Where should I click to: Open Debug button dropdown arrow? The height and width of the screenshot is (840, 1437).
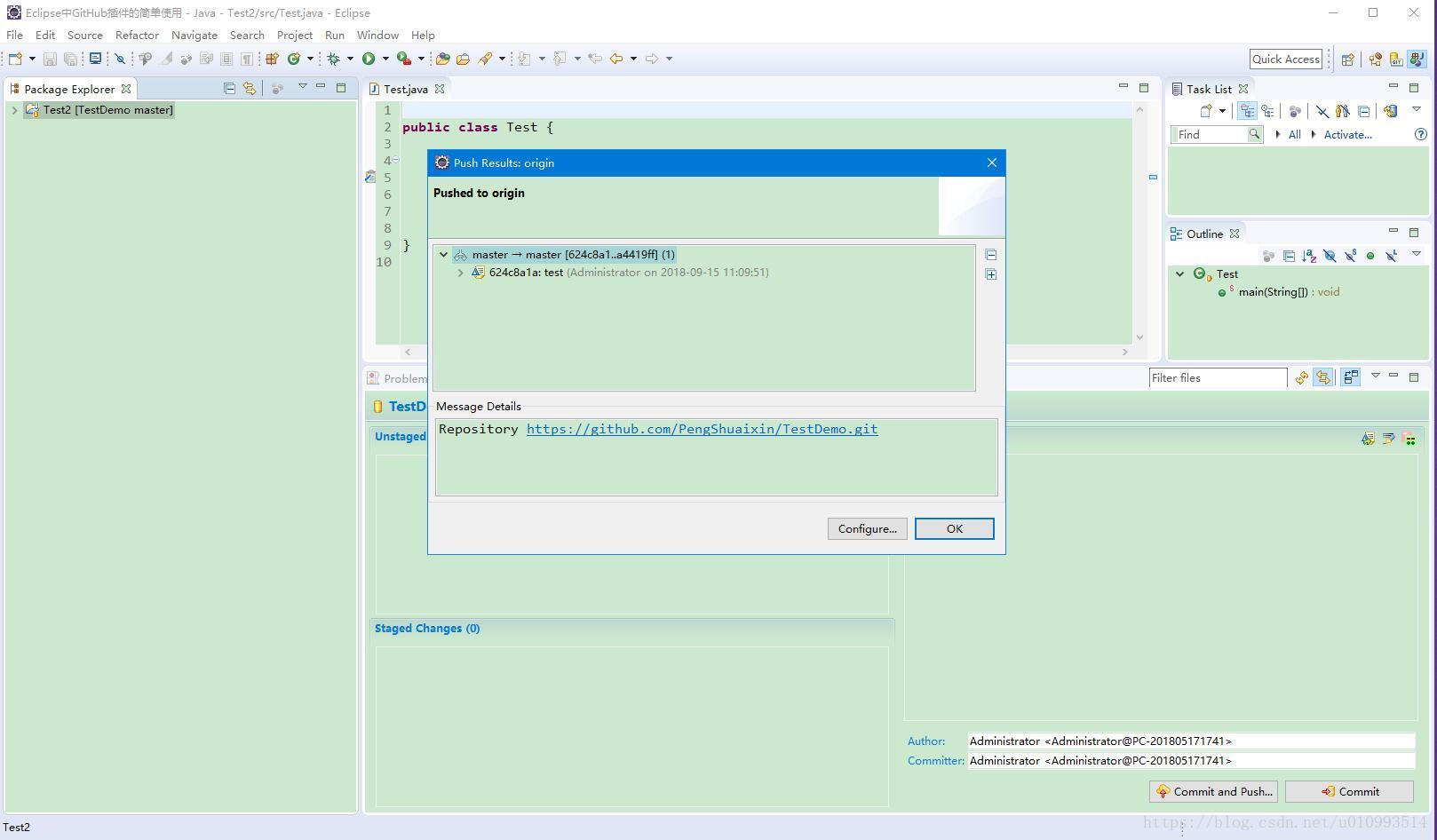tap(350, 59)
